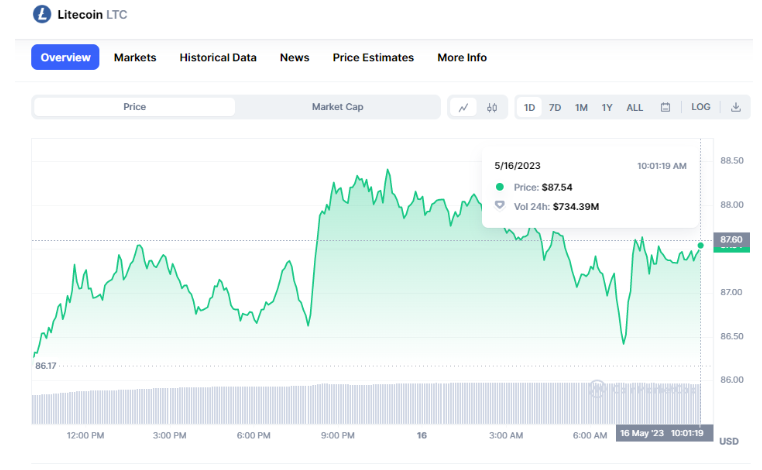Image resolution: width=762 pixels, height=470 pixels.
Task: Open the News tab
Action: point(294,57)
